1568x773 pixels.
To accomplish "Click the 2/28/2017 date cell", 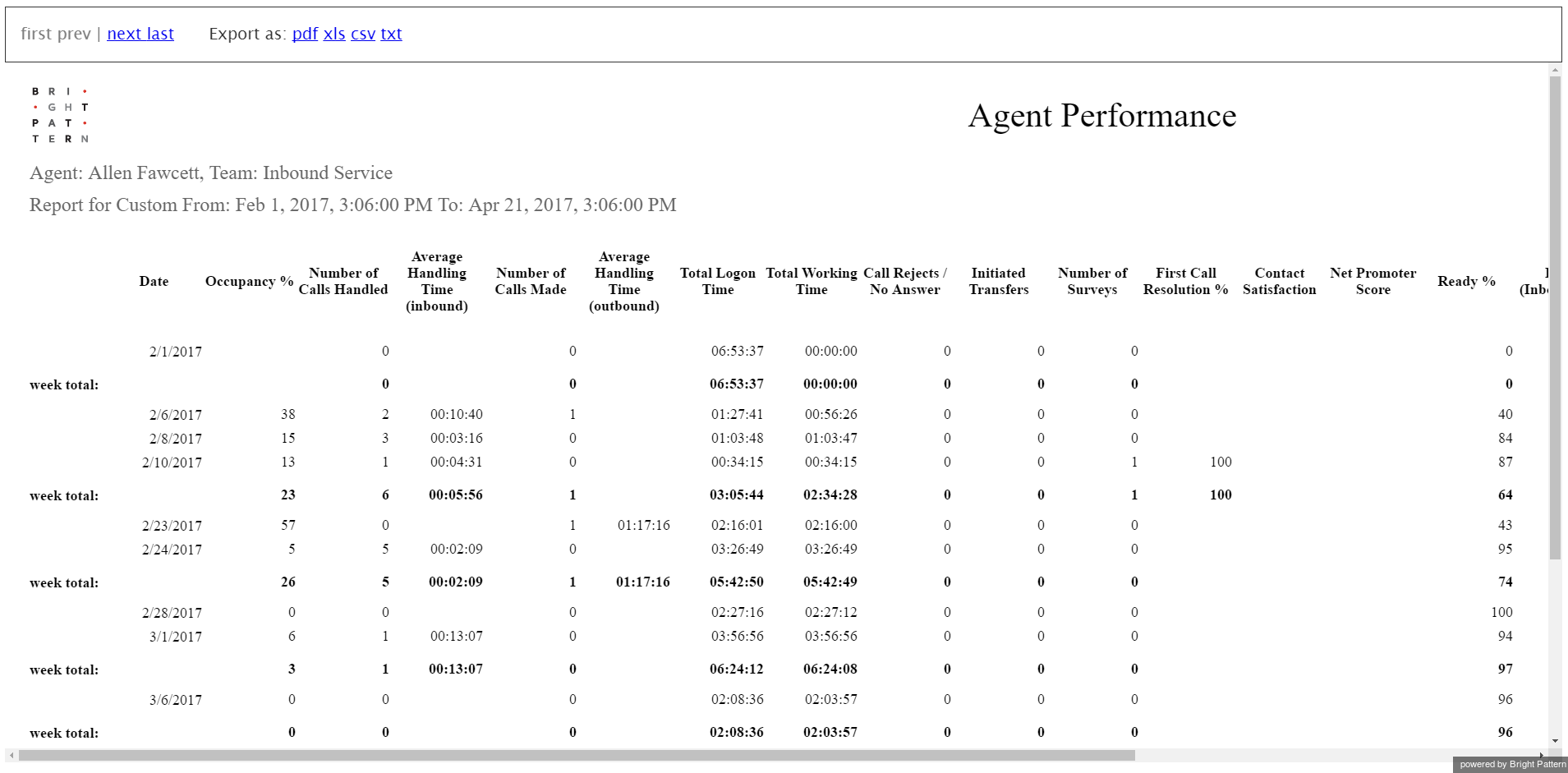I will pyautogui.click(x=172, y=613).
